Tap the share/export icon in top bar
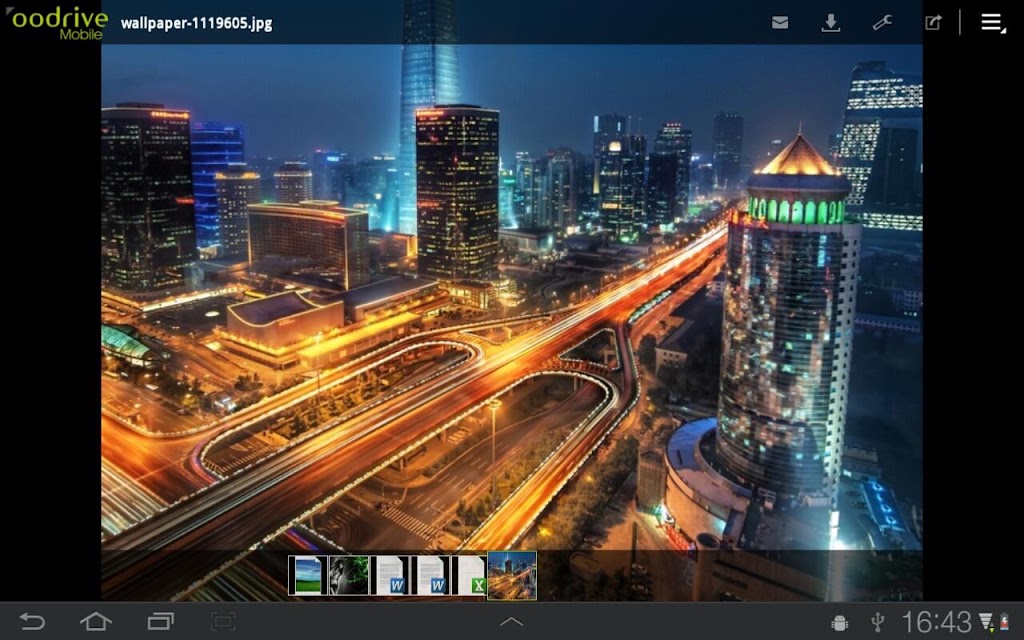 click(x=933, y=23)
